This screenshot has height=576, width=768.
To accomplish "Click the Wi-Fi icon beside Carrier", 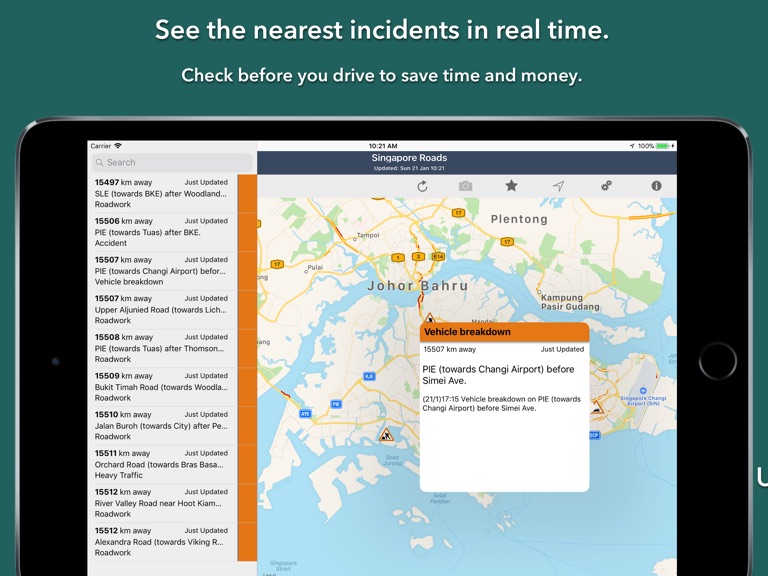I will (118, 145).
